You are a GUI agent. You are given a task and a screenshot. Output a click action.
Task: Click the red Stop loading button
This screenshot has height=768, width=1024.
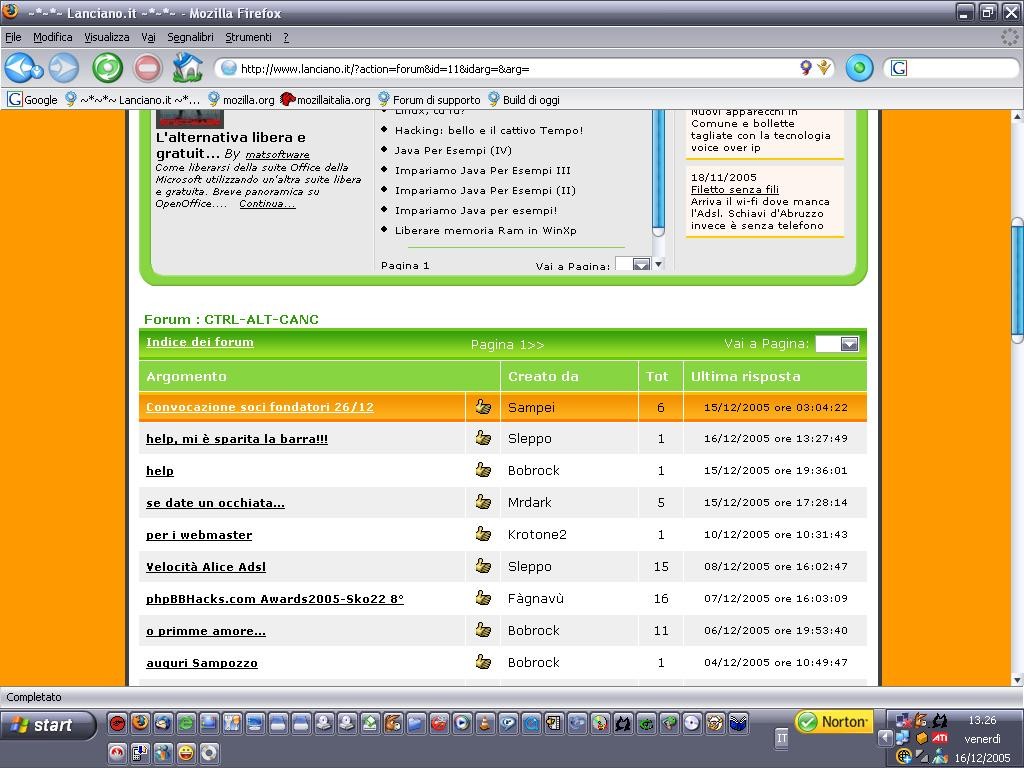coord(147,68)
